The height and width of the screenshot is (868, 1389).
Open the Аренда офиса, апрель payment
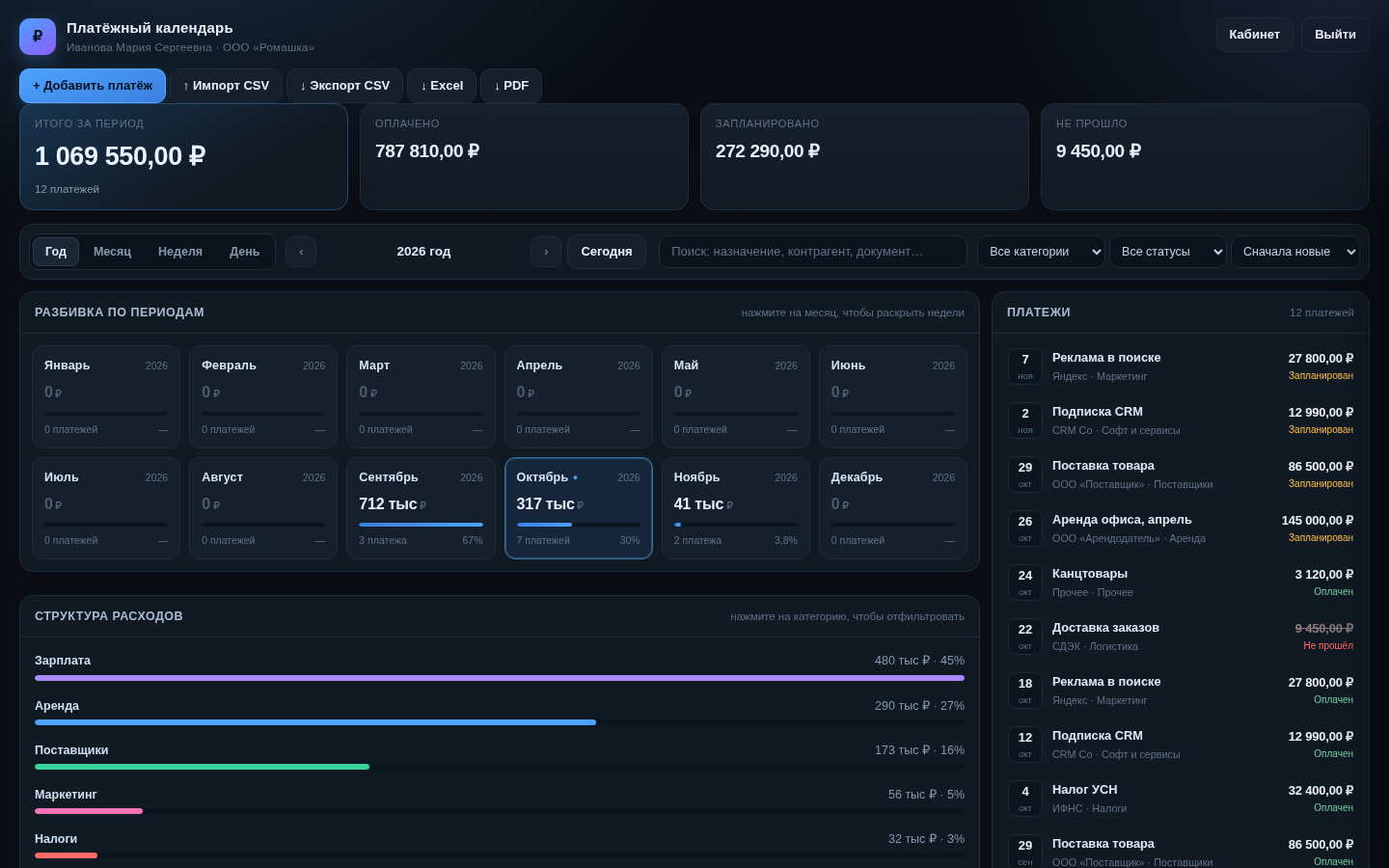[x=1181, y=529]
